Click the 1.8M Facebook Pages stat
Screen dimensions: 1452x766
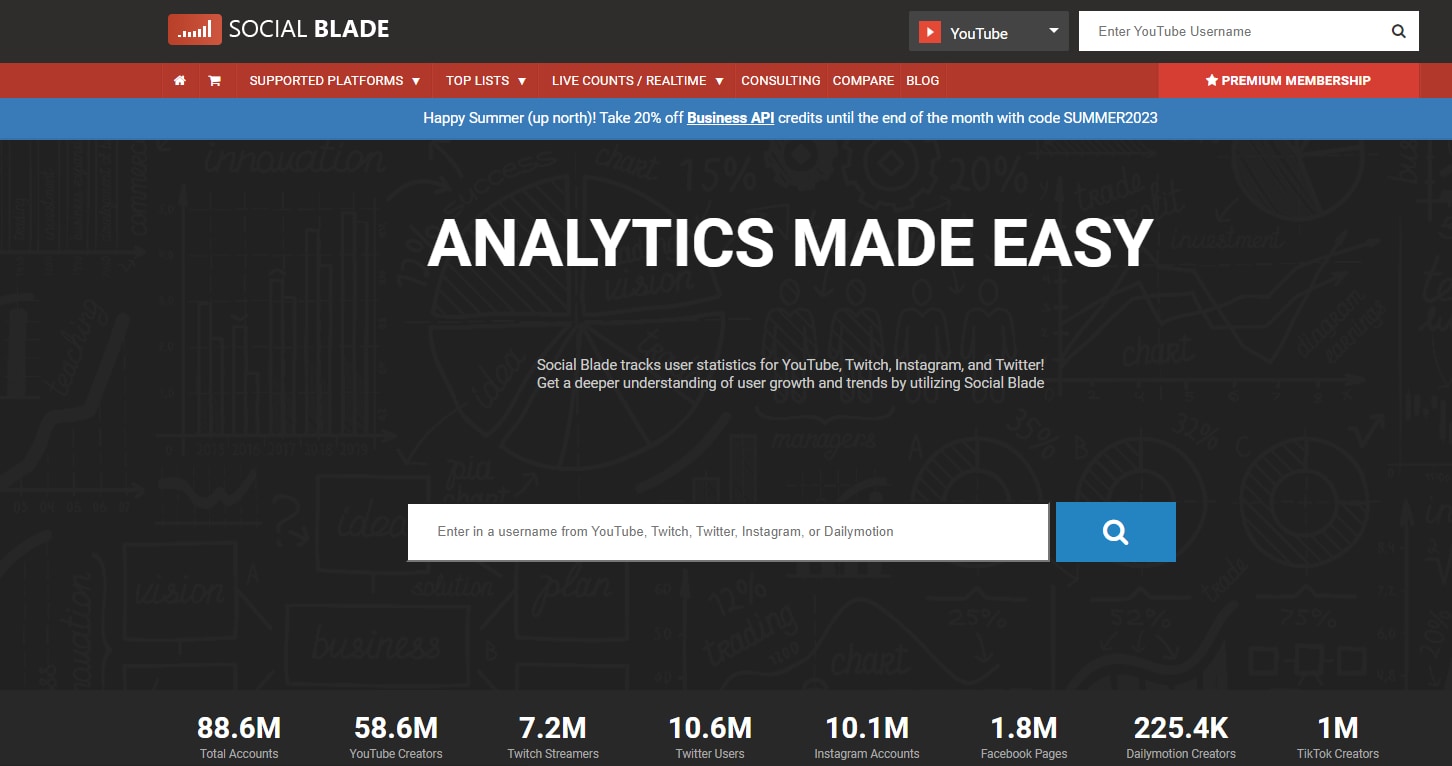[1024, 737]
